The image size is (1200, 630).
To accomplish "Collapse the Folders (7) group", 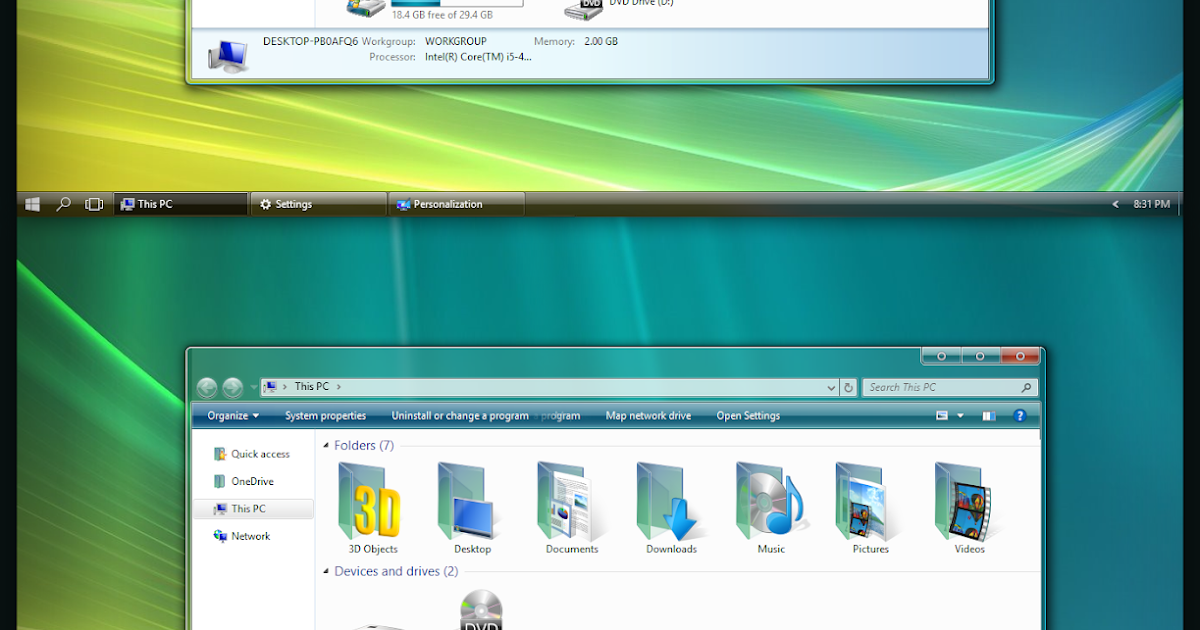I will click(326, 446).
